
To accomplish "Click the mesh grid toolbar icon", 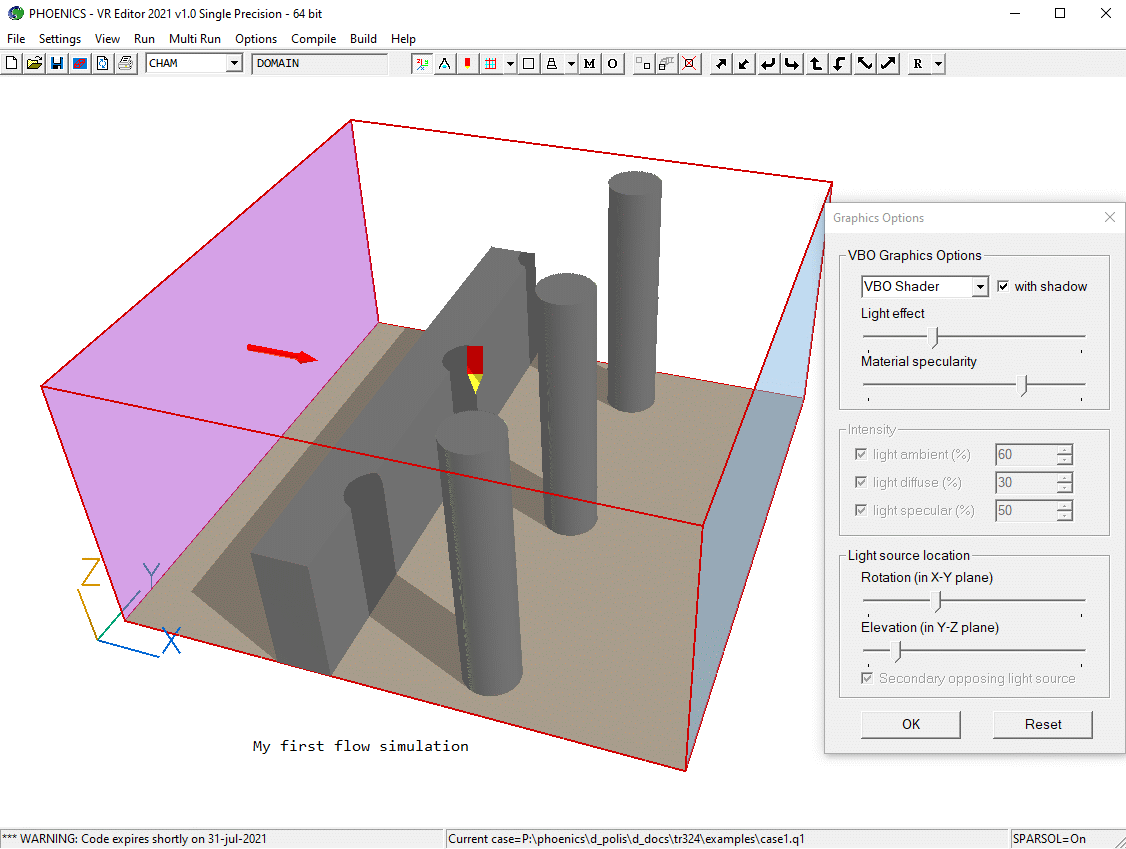I will tap(490, 64).
